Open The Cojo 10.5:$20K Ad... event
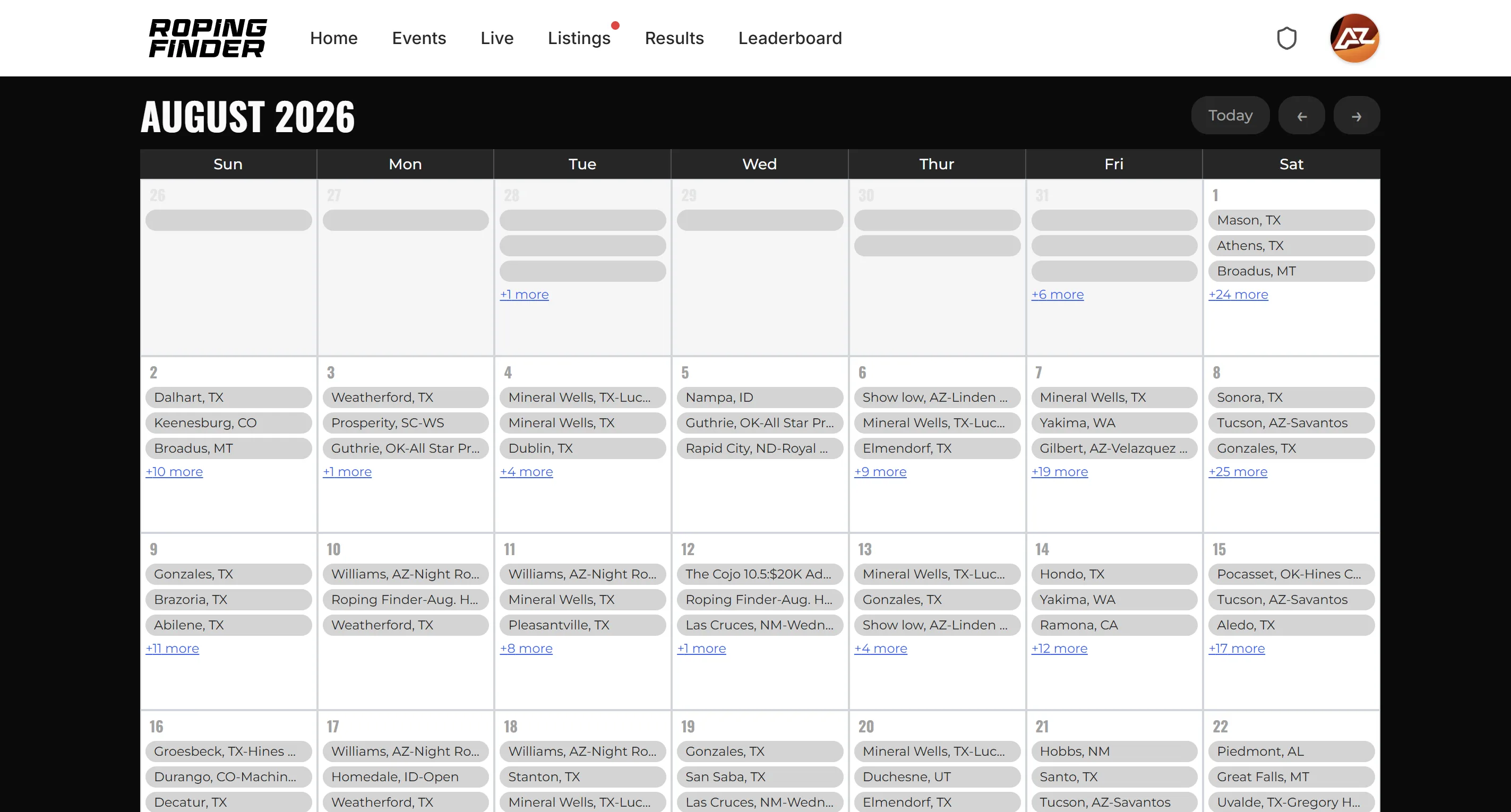The height and width of the screenshot is (812, 1511). pyautogui.click(x=760, y=574)
